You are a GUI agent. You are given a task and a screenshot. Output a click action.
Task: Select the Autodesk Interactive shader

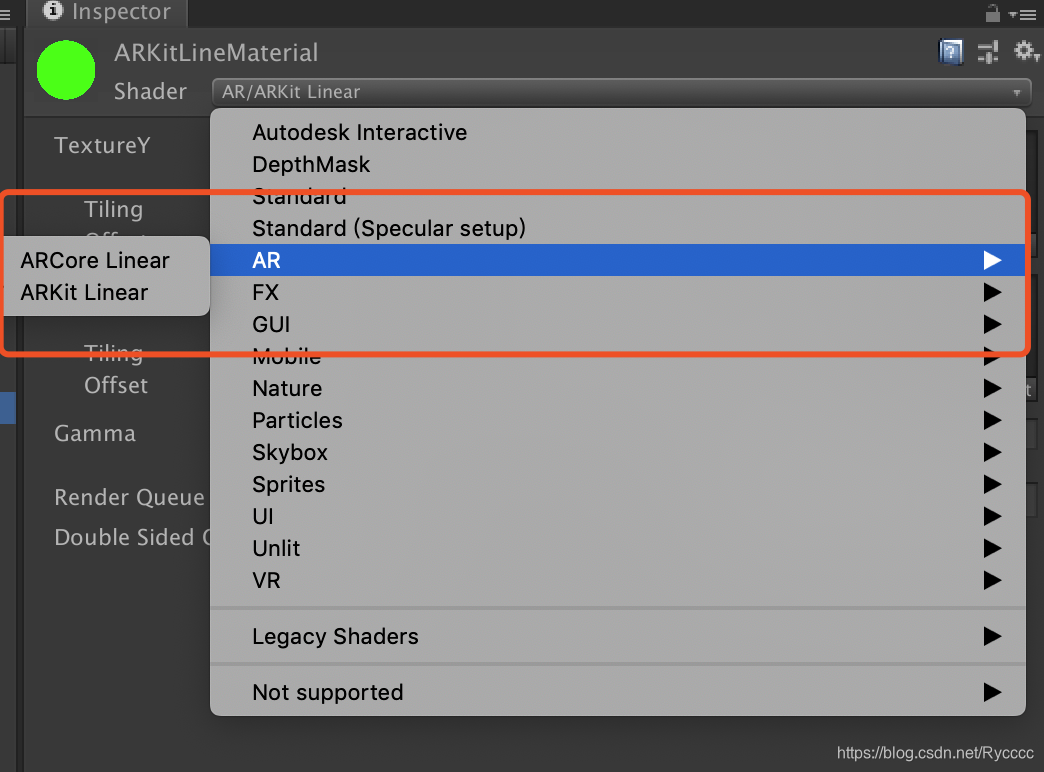(617, 132)
